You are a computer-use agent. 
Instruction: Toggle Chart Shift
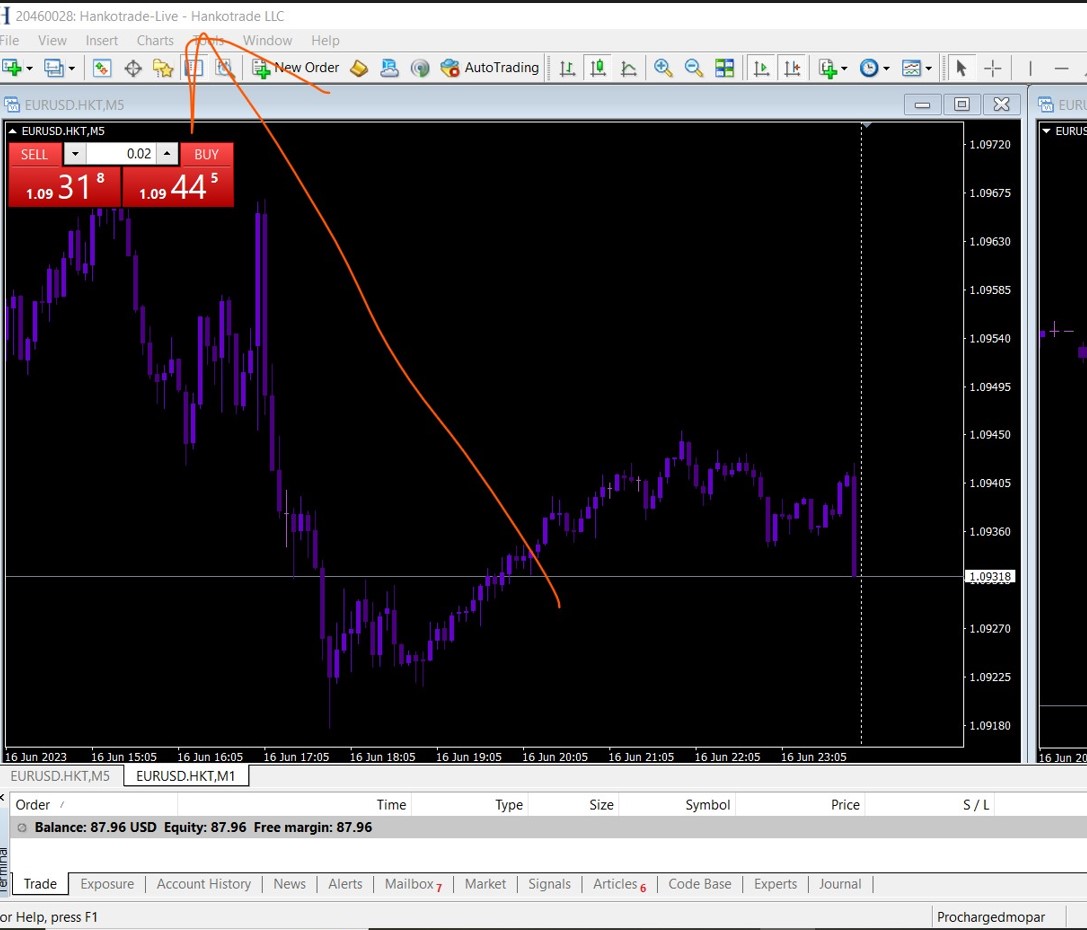tap(792, 68)
